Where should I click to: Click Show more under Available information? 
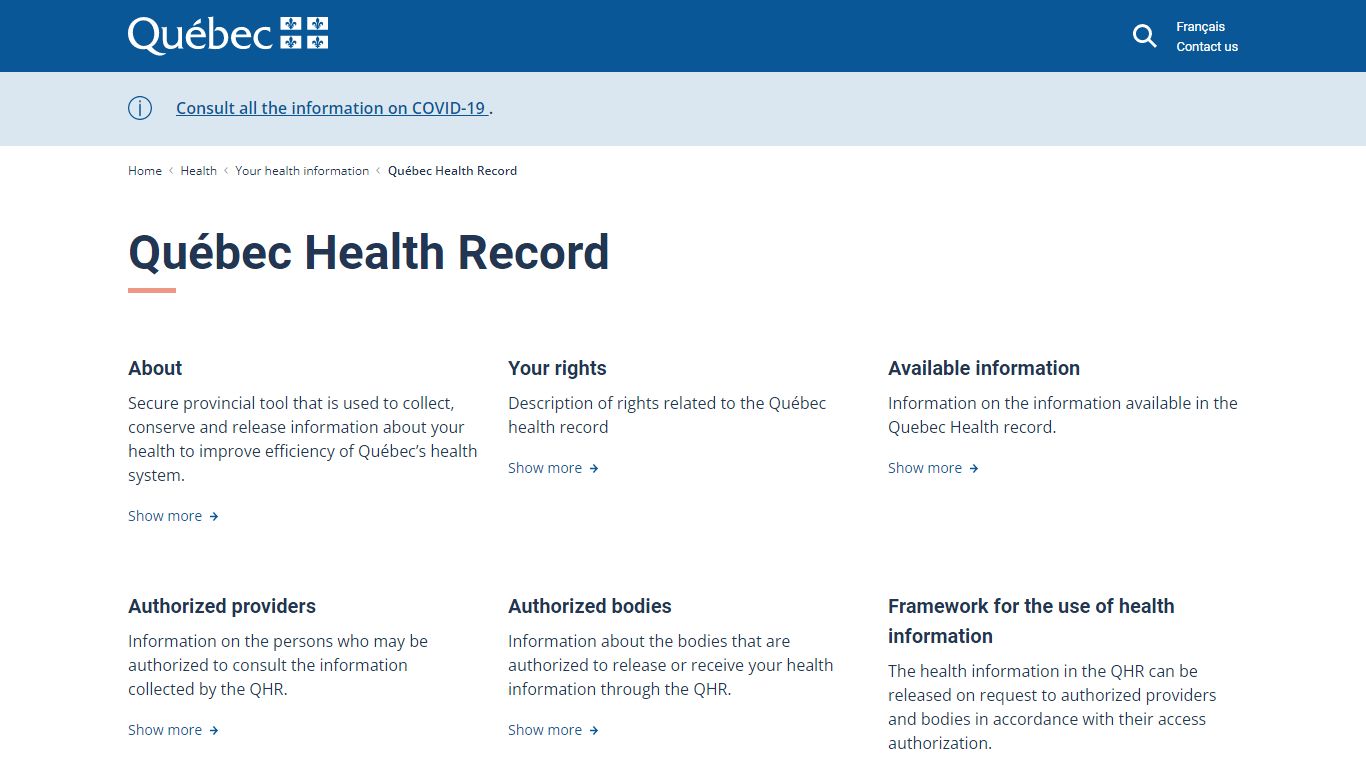933,468
